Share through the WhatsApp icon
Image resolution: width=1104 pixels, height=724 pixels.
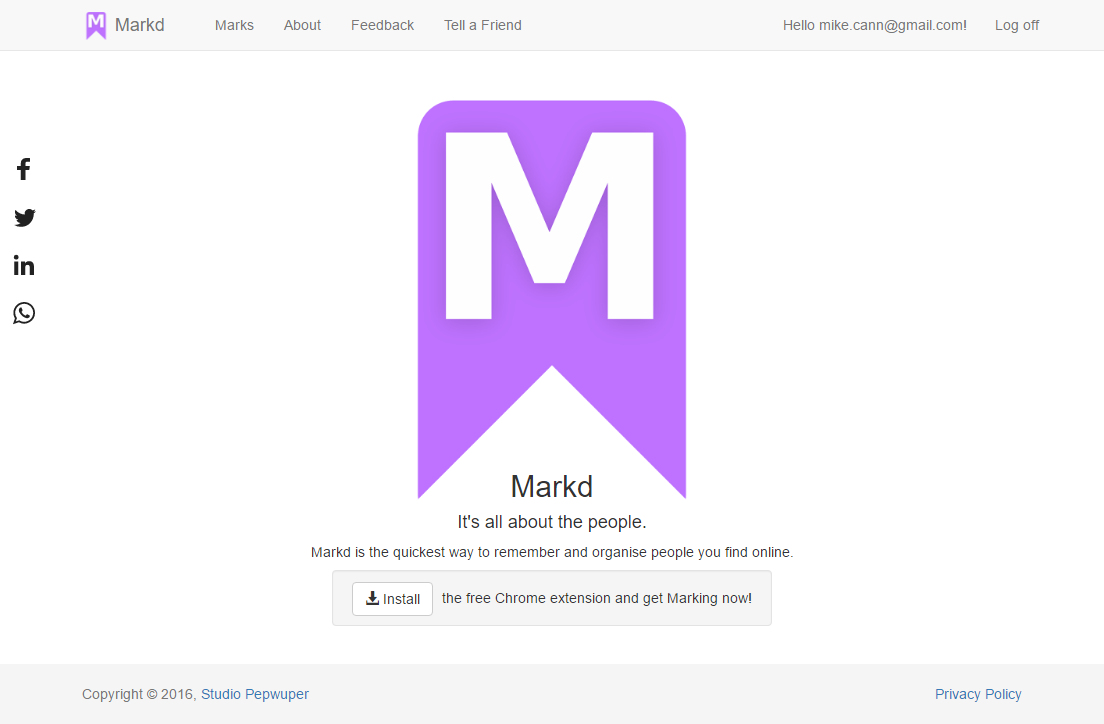pyautogui.click(x=24, y=313)
